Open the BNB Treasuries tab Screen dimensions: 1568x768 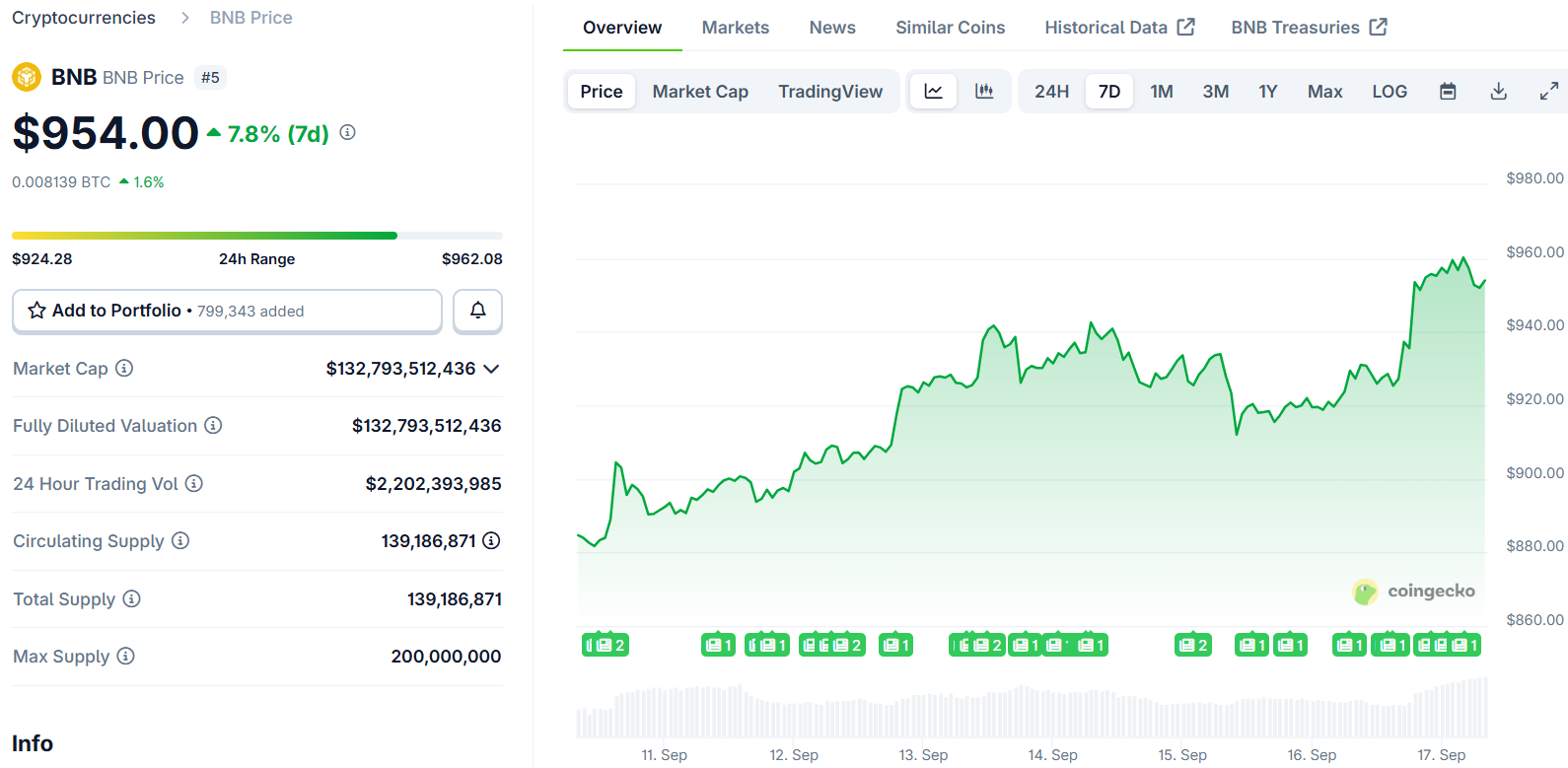pos(1309,28)
